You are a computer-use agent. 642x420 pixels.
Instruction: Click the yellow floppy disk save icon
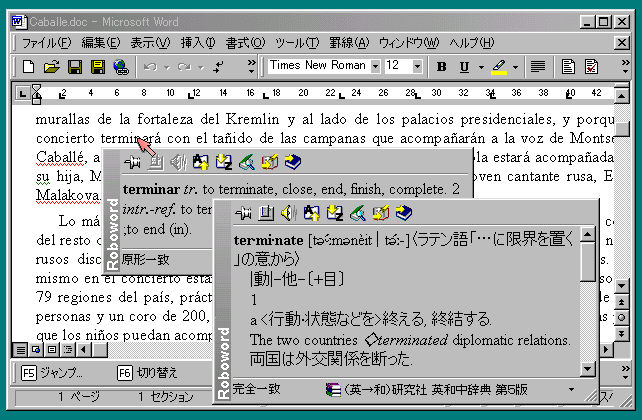98,66
